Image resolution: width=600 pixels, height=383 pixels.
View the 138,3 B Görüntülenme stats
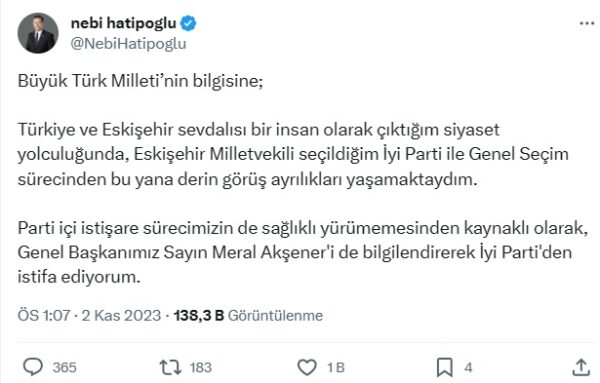pos(248,315)
